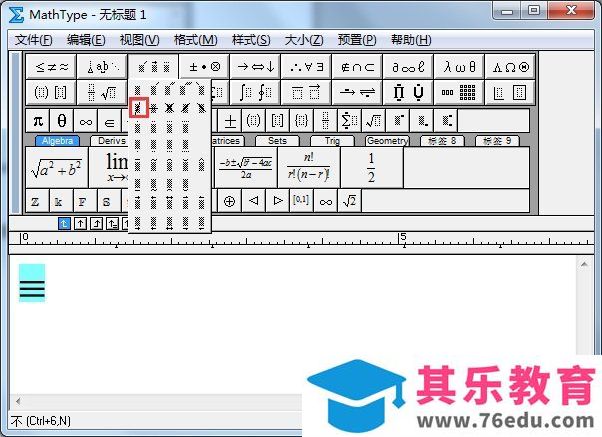Open set theory symbols palette (∉∩⊂)
Image resolution: width=602 pixels, height=437 pixels.
[x=357, y=67]
